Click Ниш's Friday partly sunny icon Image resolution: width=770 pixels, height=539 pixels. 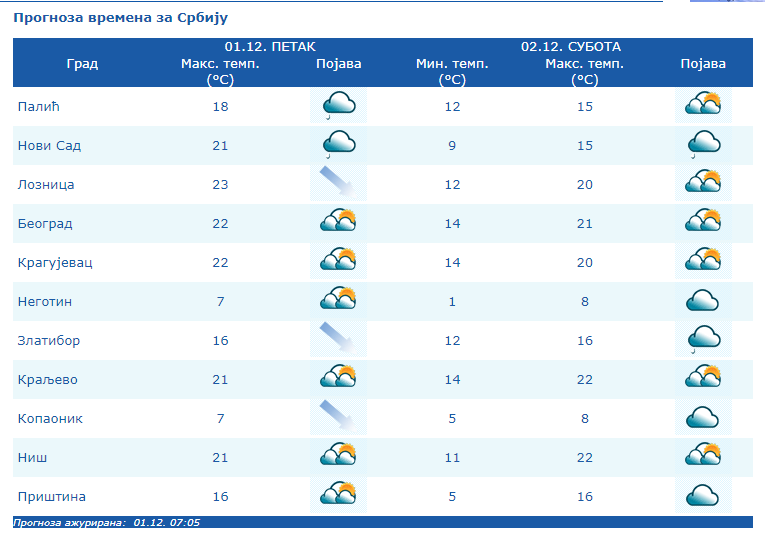click(x=338, y=457)
